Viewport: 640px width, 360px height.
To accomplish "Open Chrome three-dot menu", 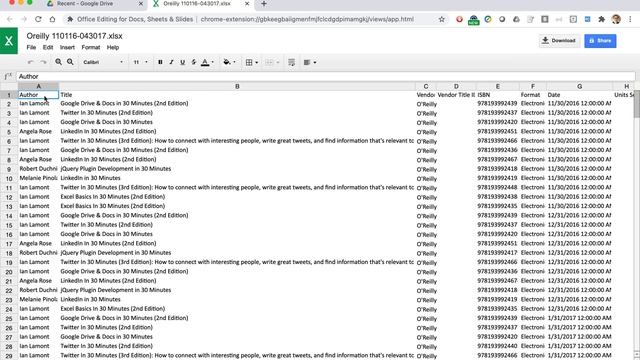I will point(630,19).
